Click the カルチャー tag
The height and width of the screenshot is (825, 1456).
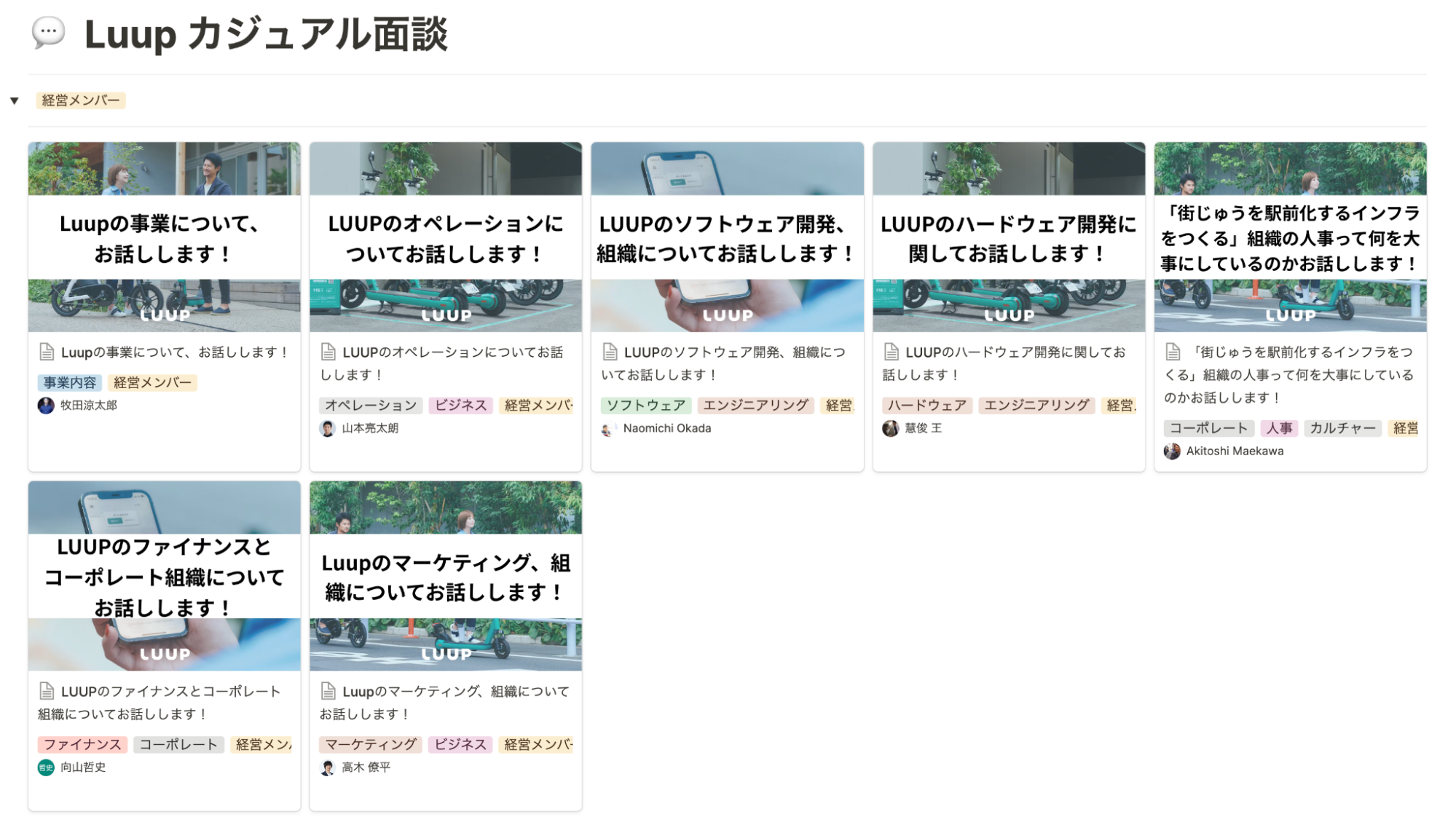pyautogui.click(x=1342, y=428)
